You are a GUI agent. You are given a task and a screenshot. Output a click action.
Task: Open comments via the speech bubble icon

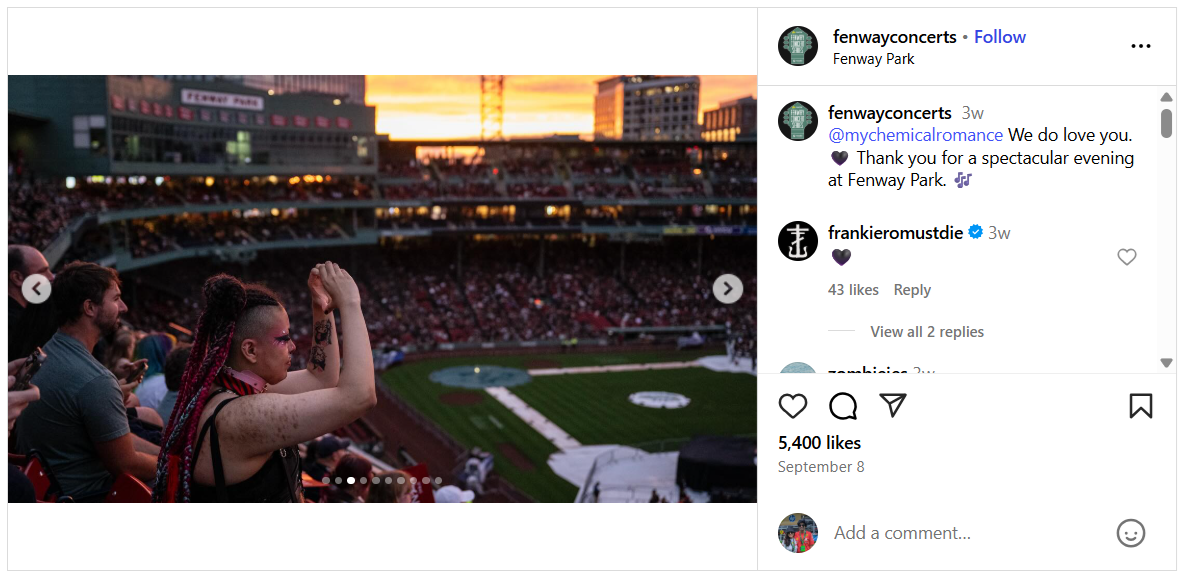pos(842,406)
